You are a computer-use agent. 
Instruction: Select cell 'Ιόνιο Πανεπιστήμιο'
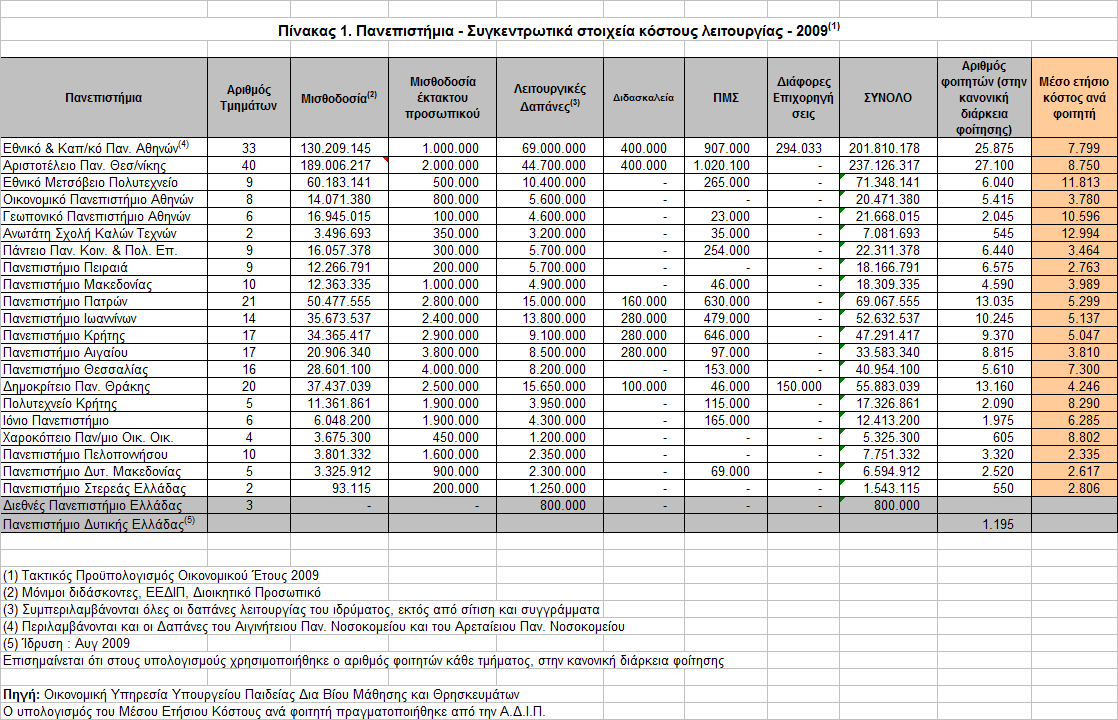[103, 421]
